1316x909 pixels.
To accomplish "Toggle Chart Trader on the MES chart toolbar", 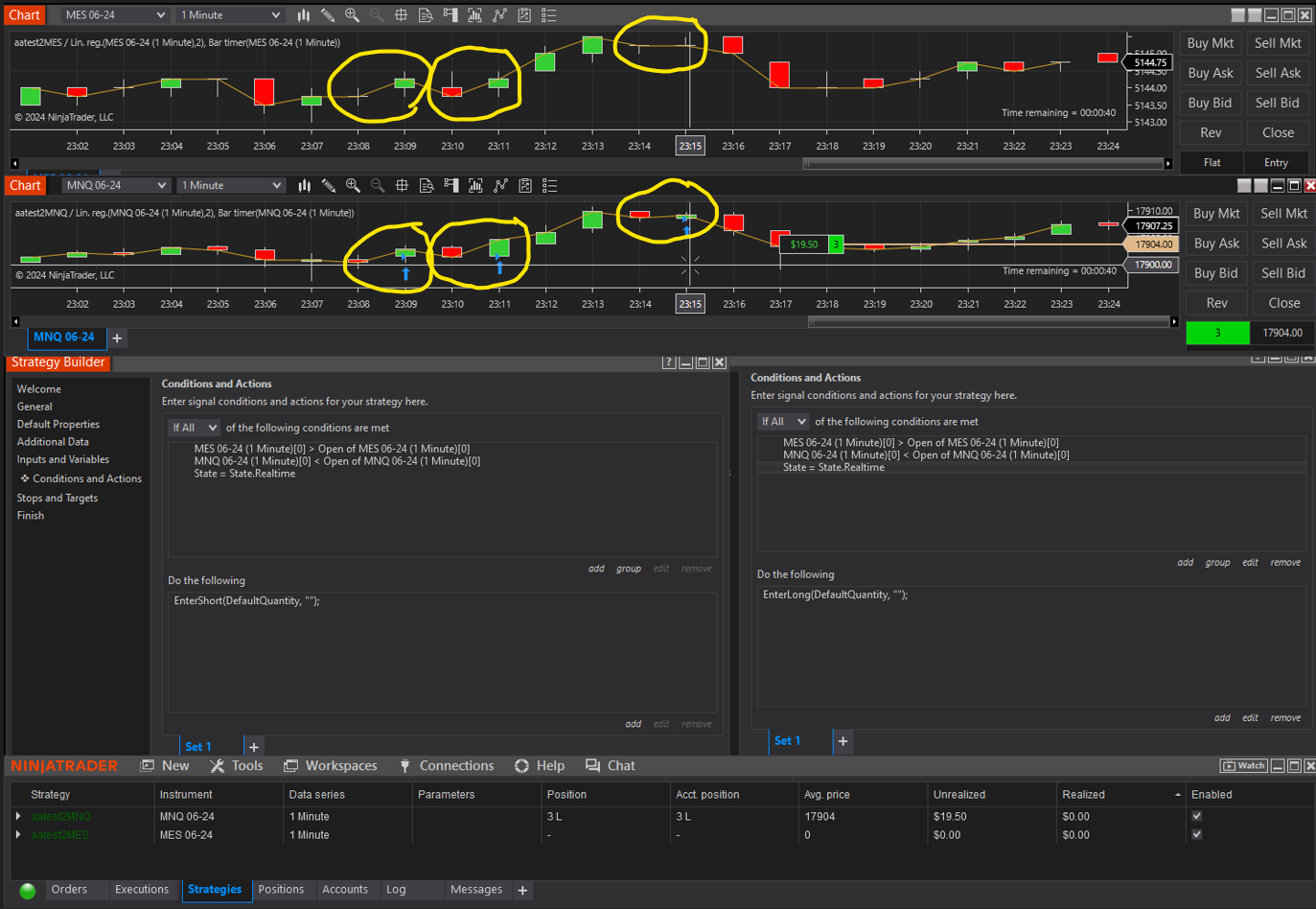I will click(x=450, y=15).
